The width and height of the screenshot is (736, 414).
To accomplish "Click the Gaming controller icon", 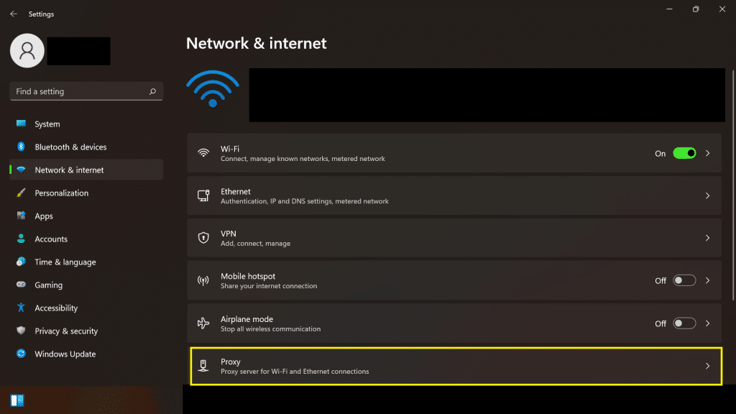I will pyautogui.click(x=21, y=285).
